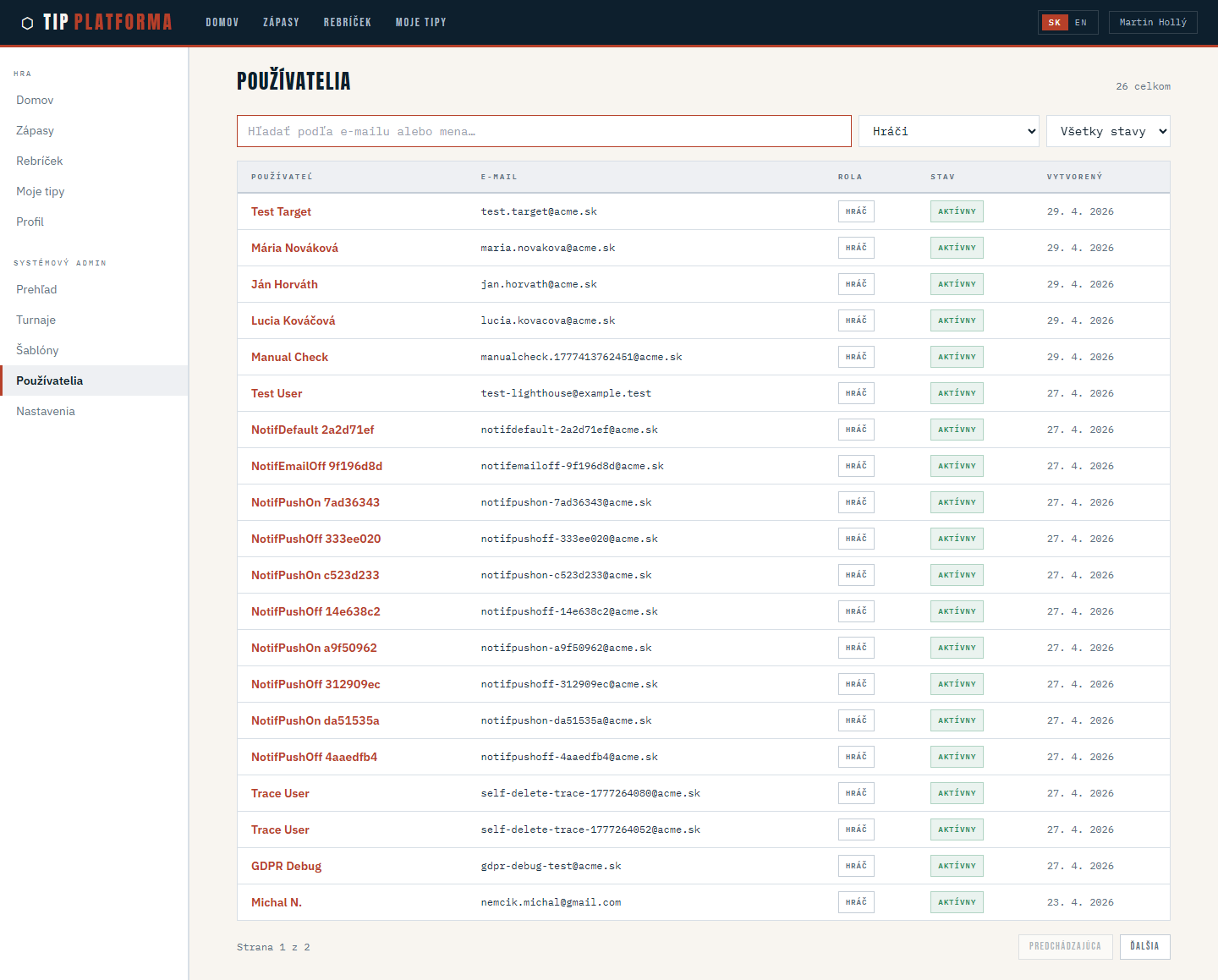Screen dimensions: 1218x980
Task: Select the SK language option
Action: pos(1054,23)
